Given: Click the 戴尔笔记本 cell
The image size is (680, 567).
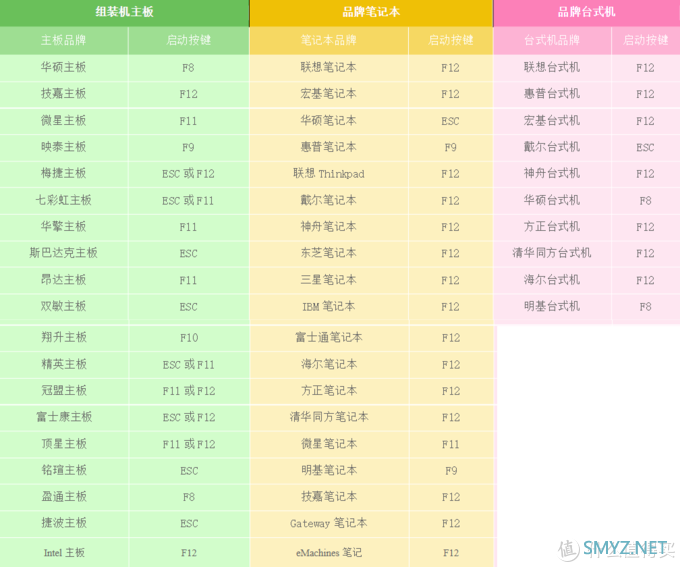Looking at the screenshot, I should click(x=329, y=200).
